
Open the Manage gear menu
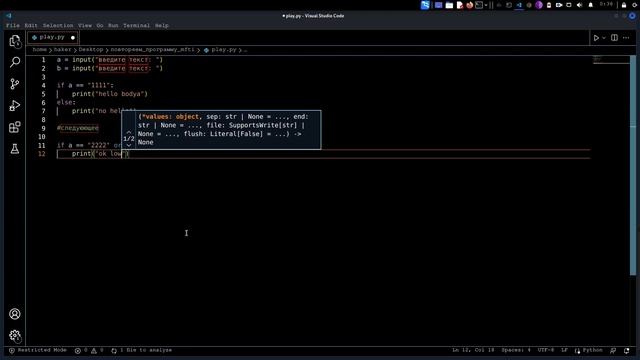pyautogui.click(x=15, y=336)
